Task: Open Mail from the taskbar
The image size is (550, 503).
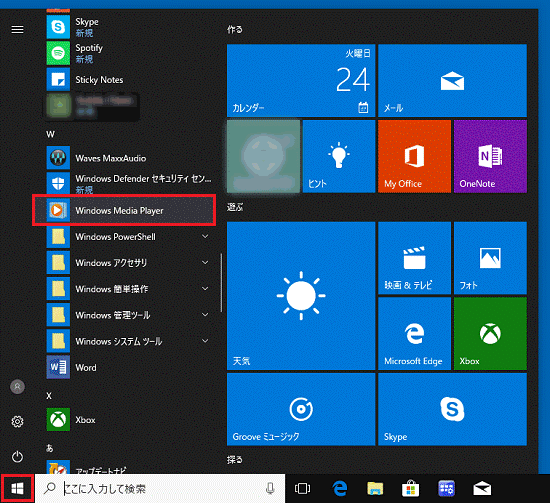Action: click(x=482, y=488)
